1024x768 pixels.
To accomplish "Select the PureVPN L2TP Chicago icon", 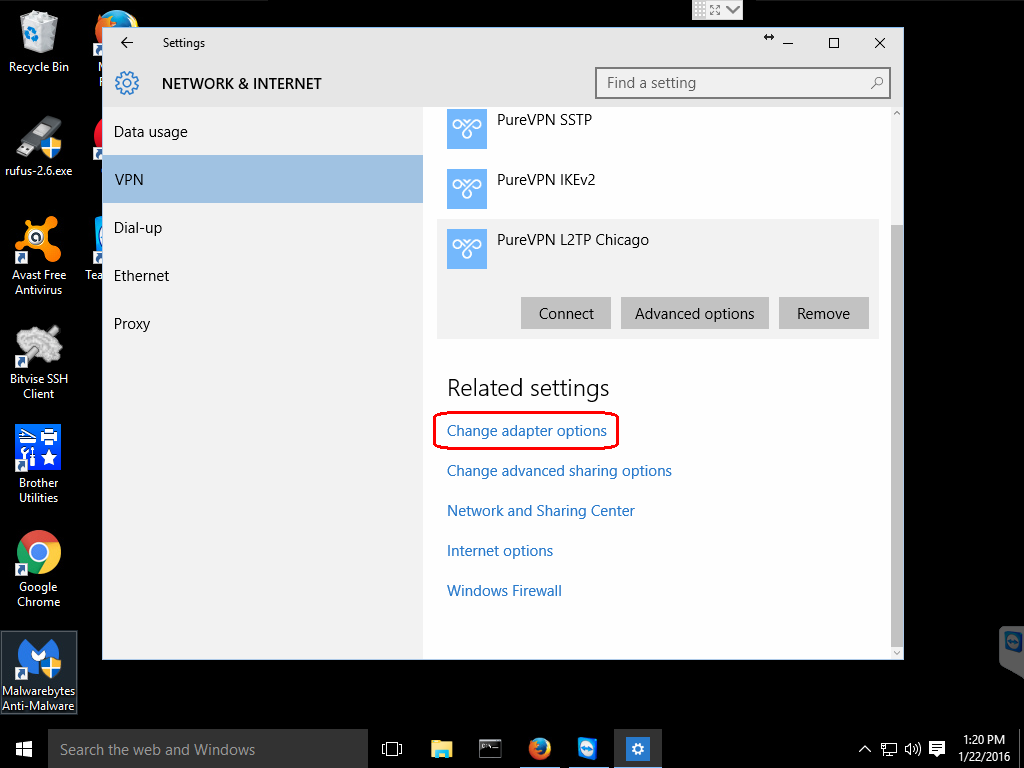I will pyautogui.click(x=467, y=249).
